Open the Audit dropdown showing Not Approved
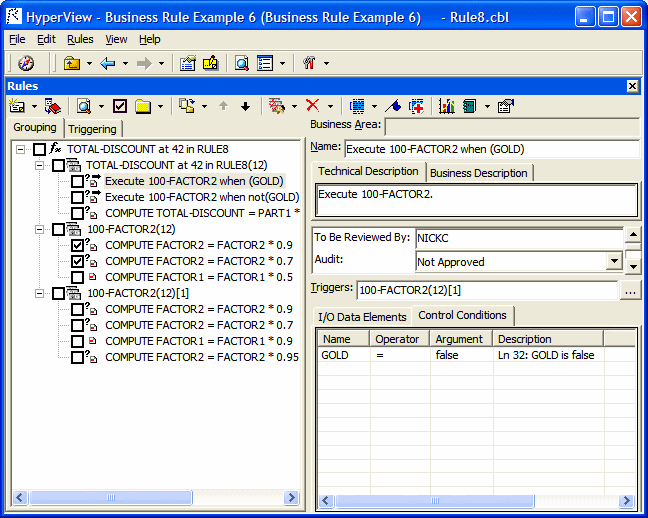The width and height of the screenshot is (648, 518). tap(613, 261)
